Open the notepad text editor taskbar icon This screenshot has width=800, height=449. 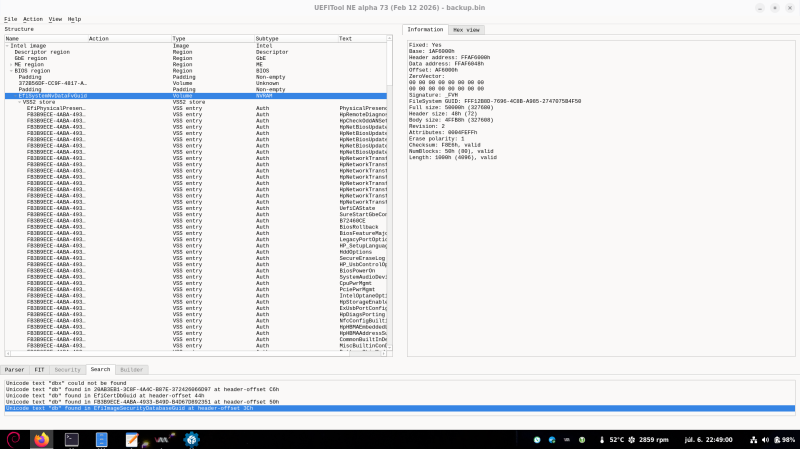[132, 439]
